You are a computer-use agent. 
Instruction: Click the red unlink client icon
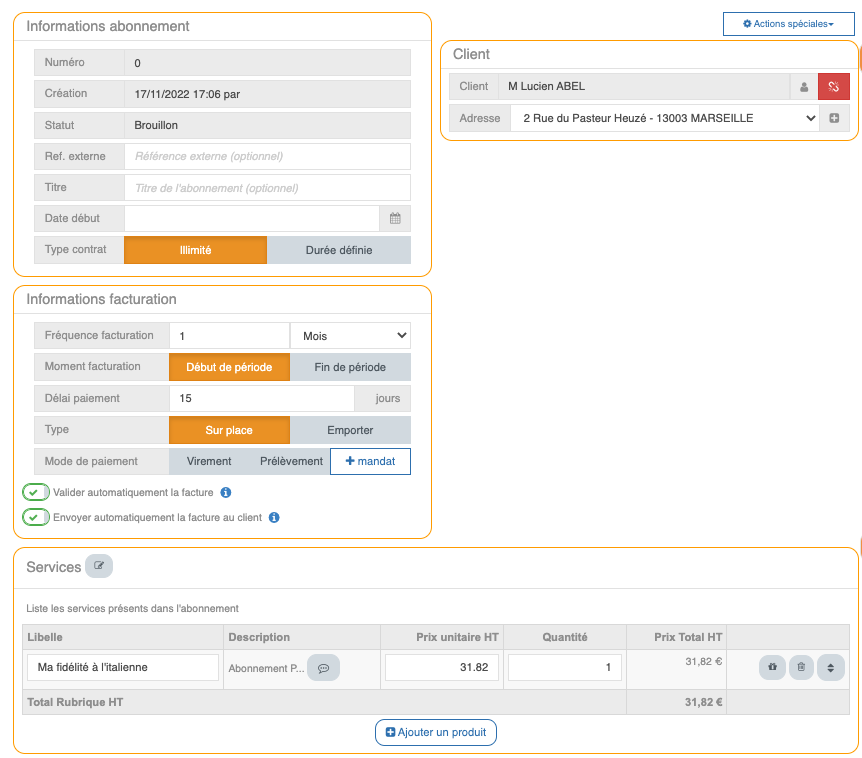pos(833,87)
